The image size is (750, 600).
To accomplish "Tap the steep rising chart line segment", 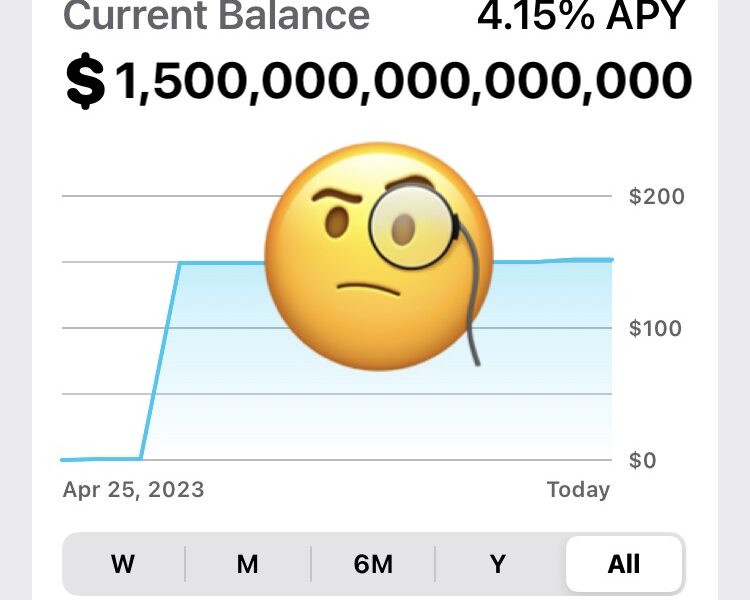I will (160, 361).
